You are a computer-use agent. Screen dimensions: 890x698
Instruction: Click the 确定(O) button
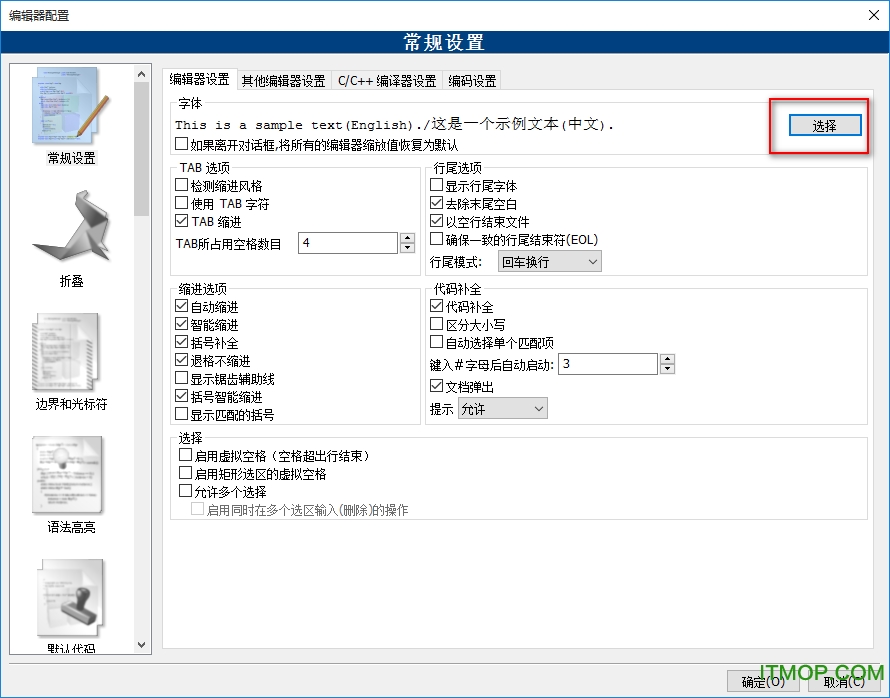[x=763, y=682]
